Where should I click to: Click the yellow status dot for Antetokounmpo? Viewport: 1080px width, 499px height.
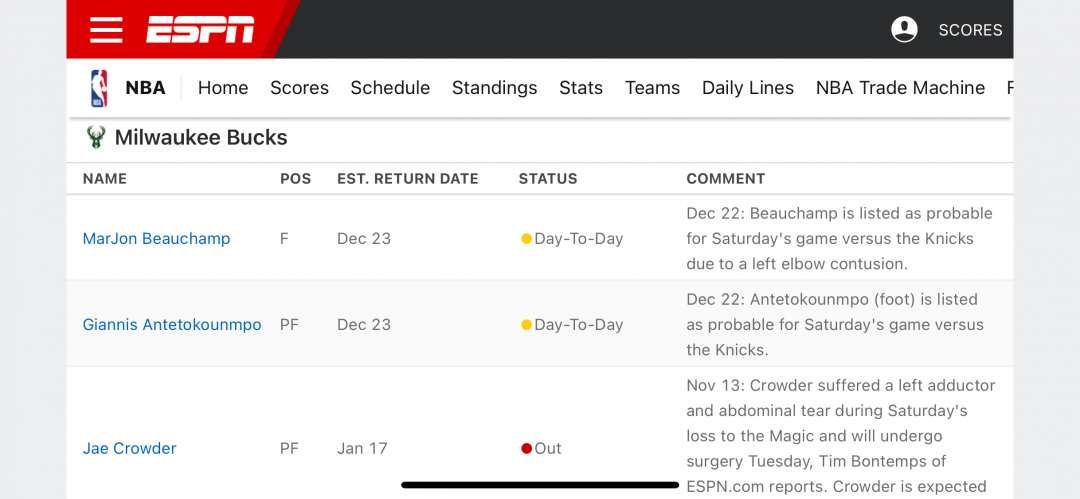(526, 325)
